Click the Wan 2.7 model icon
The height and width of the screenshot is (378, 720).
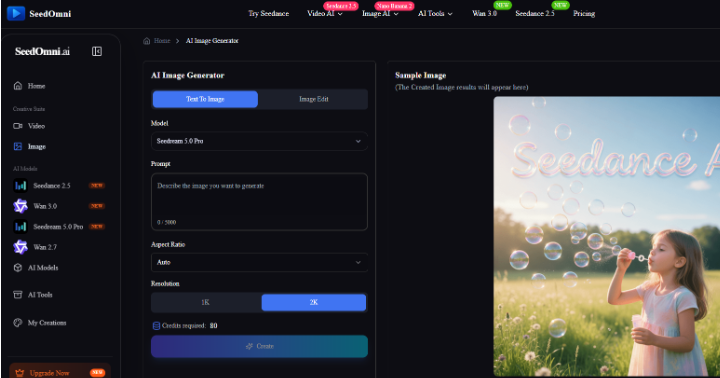20,247
